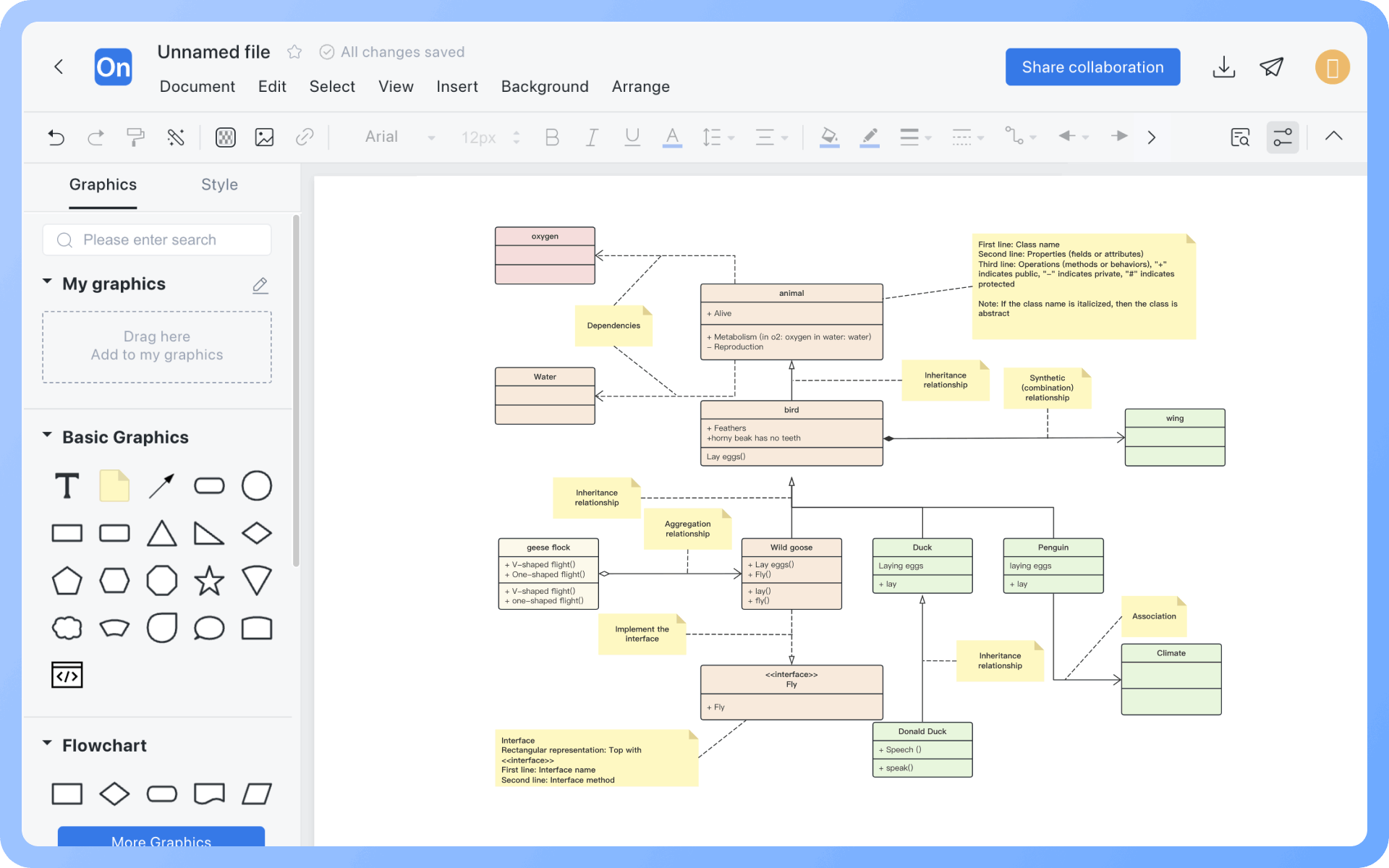The image size is (1389, 868).
Task: Open the Background menu
Action: [x=545, y=87]
